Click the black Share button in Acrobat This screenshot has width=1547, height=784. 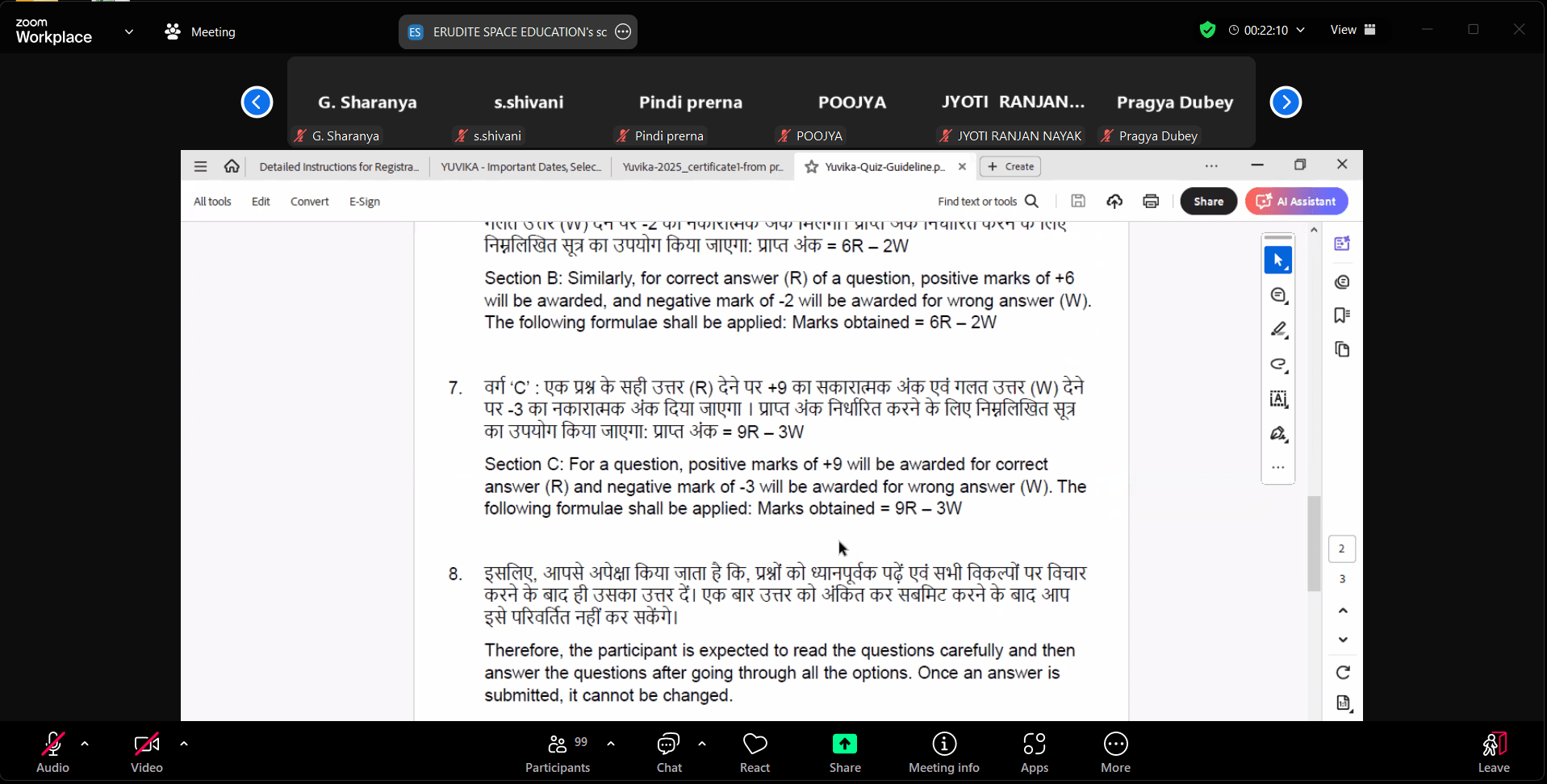coord(1209,202)
